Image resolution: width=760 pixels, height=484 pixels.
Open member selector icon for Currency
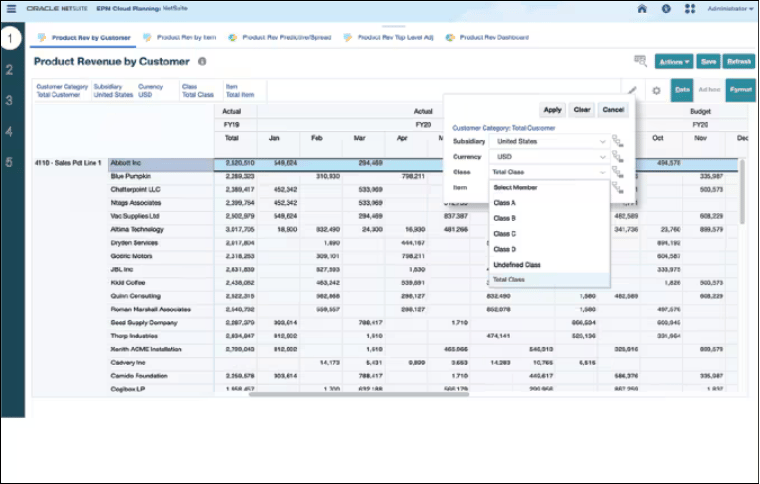coord(618,157)
